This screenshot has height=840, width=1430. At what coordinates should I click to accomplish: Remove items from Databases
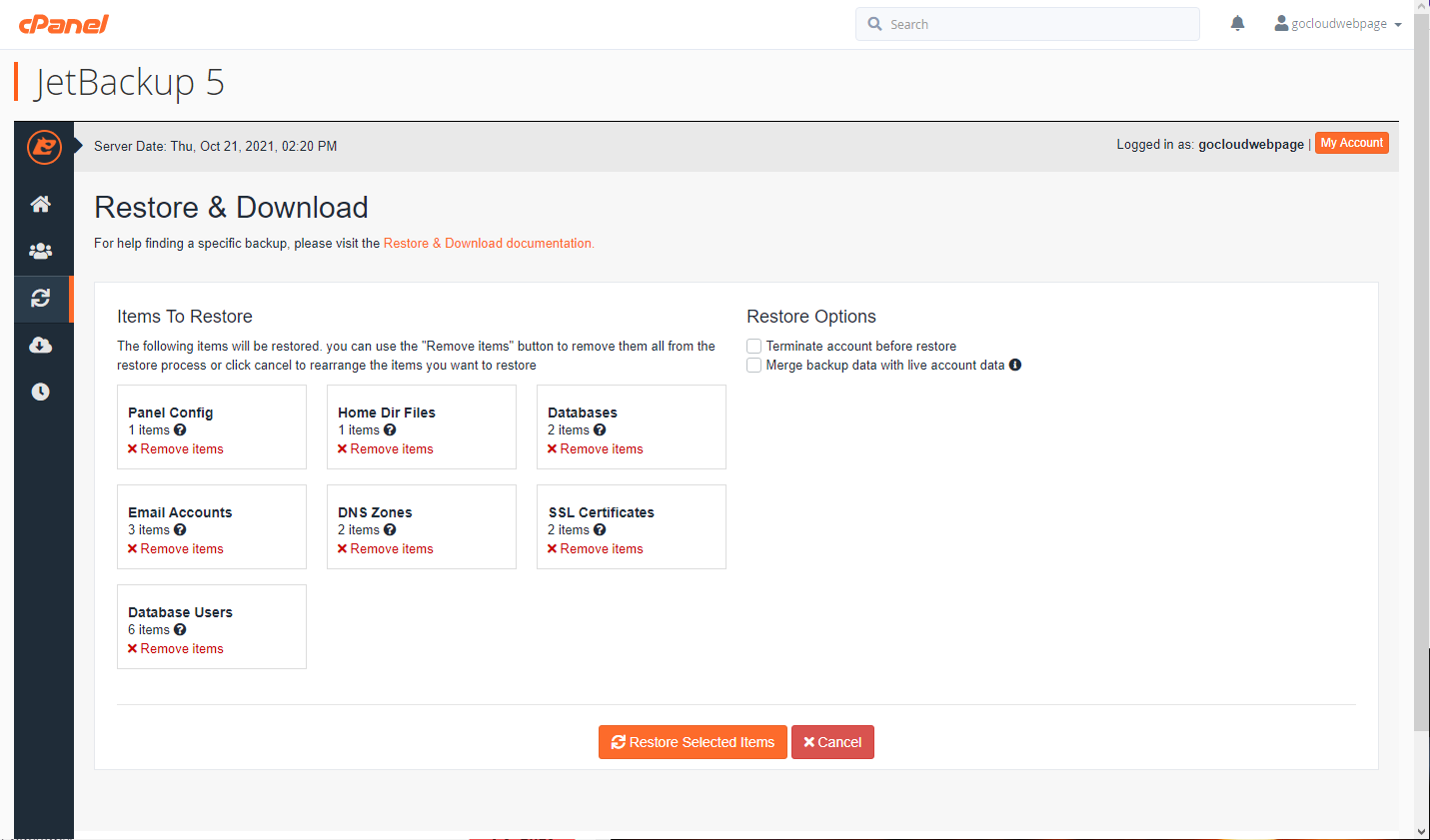pyautogui.click(x=596, y=448)
